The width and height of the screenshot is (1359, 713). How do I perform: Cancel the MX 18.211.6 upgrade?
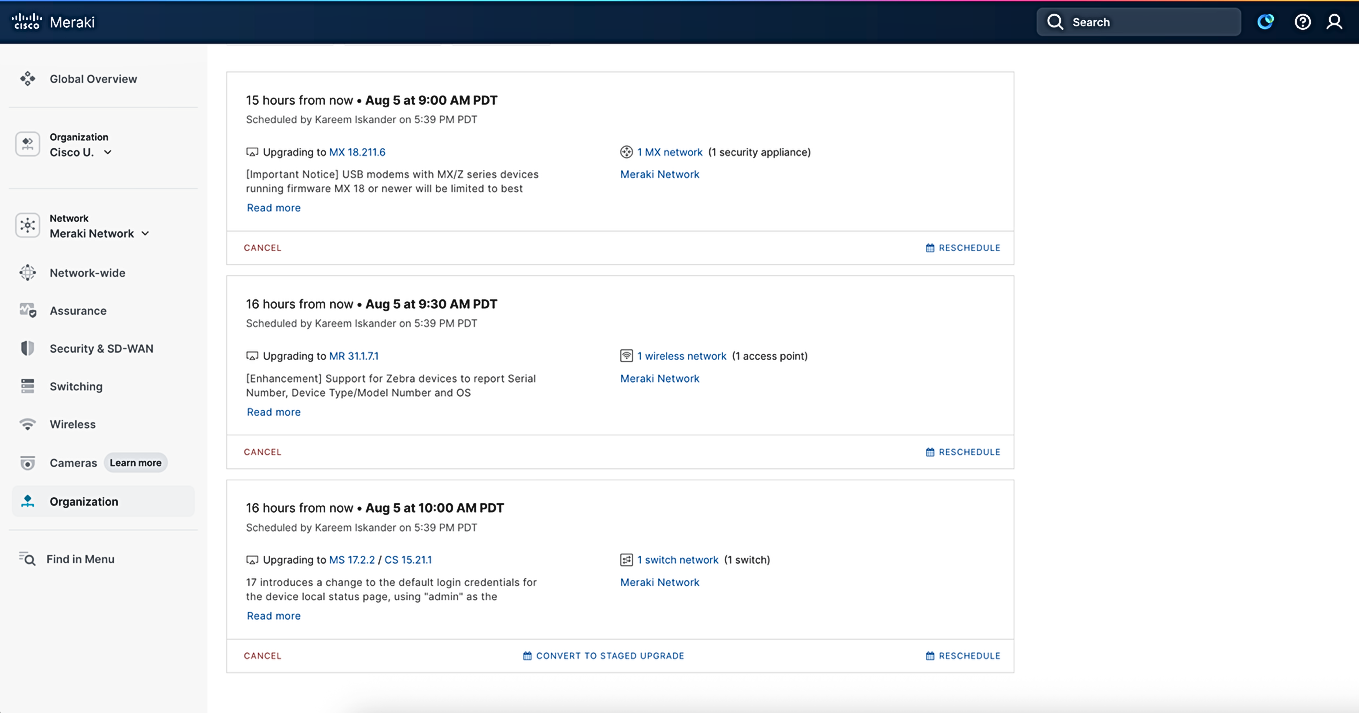pyautogui.click(x=262, y=247)
